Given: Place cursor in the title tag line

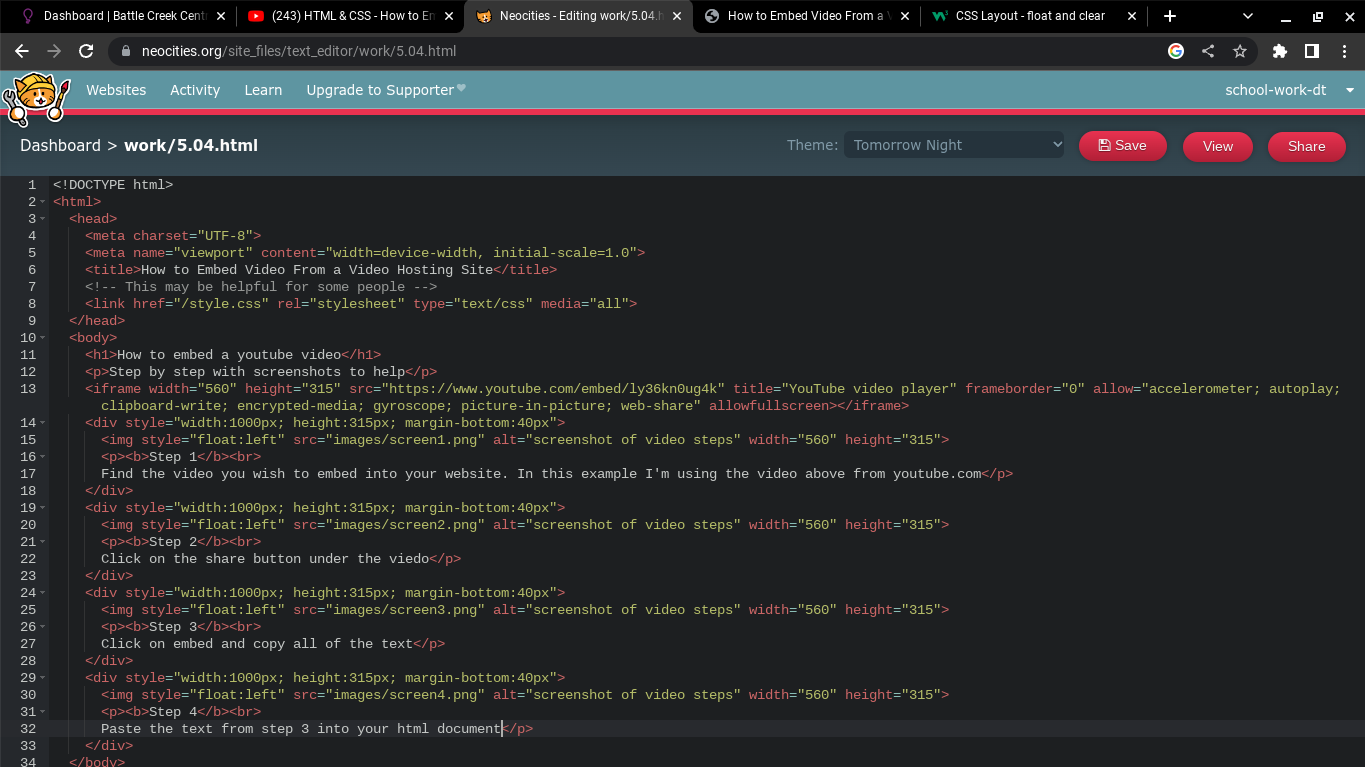Looking at the screenshot, I should pos(321,270).
